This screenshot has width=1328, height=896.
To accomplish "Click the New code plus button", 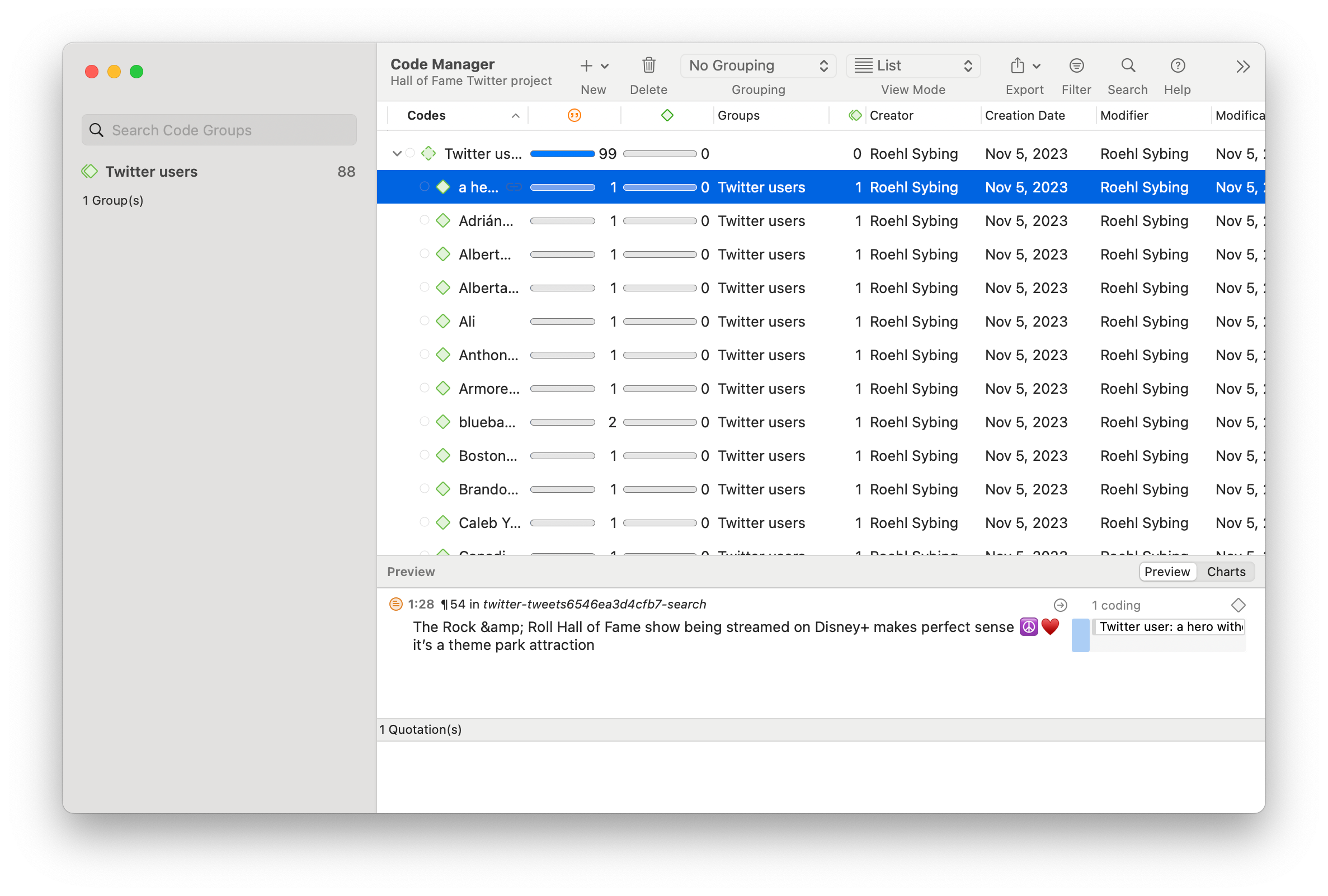I will [586, 65].
